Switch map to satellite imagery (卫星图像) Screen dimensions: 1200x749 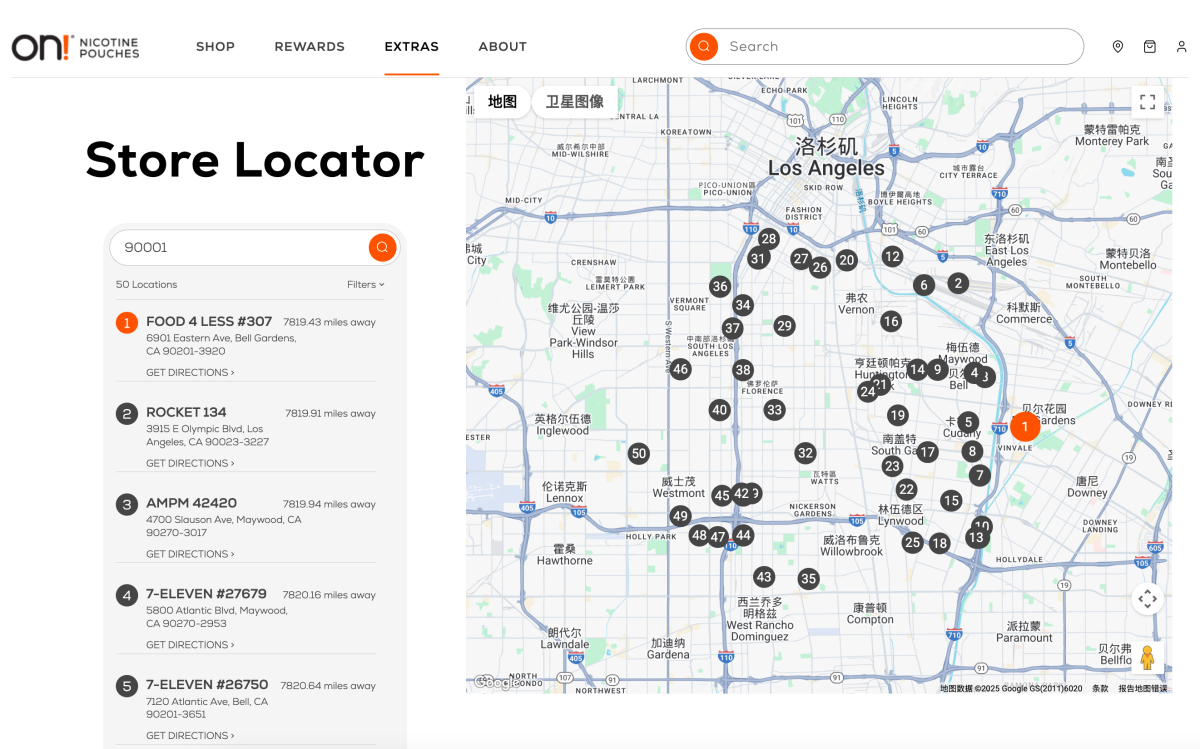point(574,102)
